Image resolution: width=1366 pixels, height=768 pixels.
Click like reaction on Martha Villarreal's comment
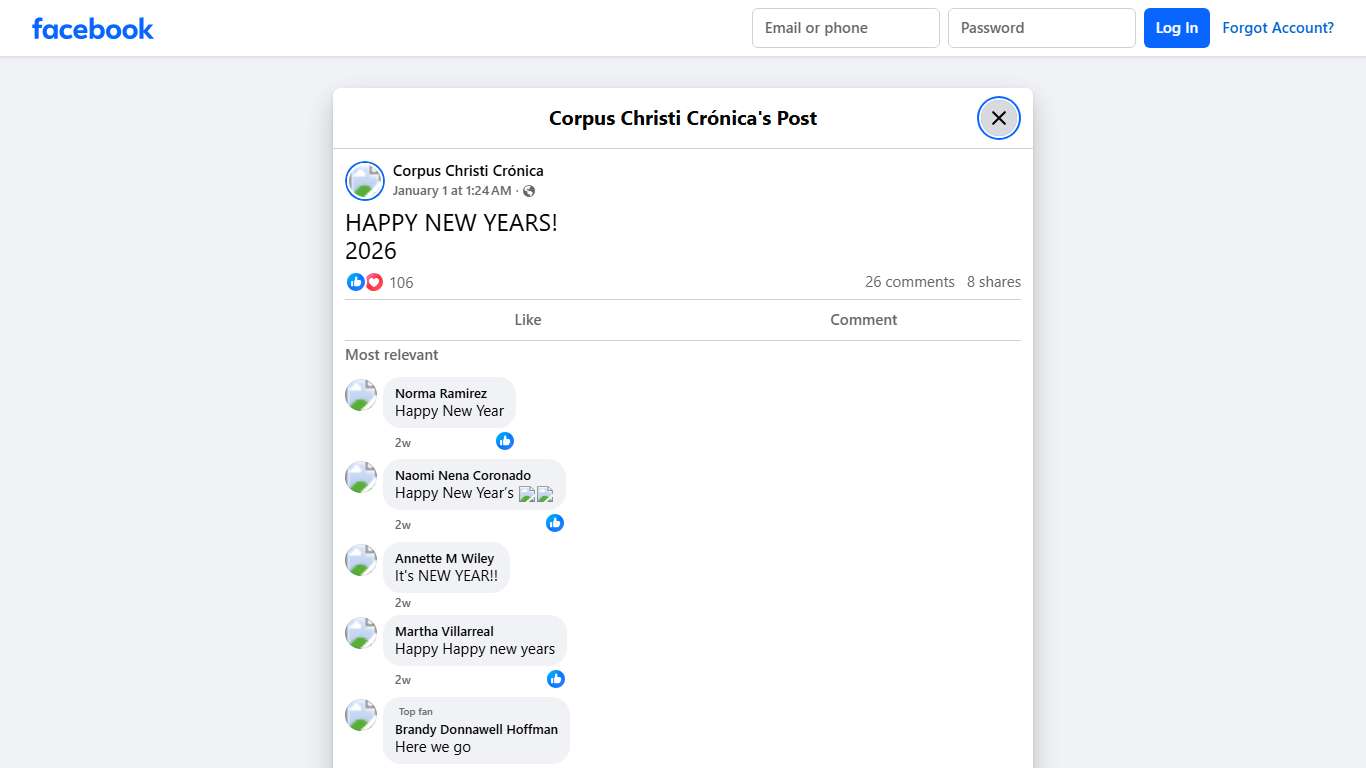[x=556, y=679]
